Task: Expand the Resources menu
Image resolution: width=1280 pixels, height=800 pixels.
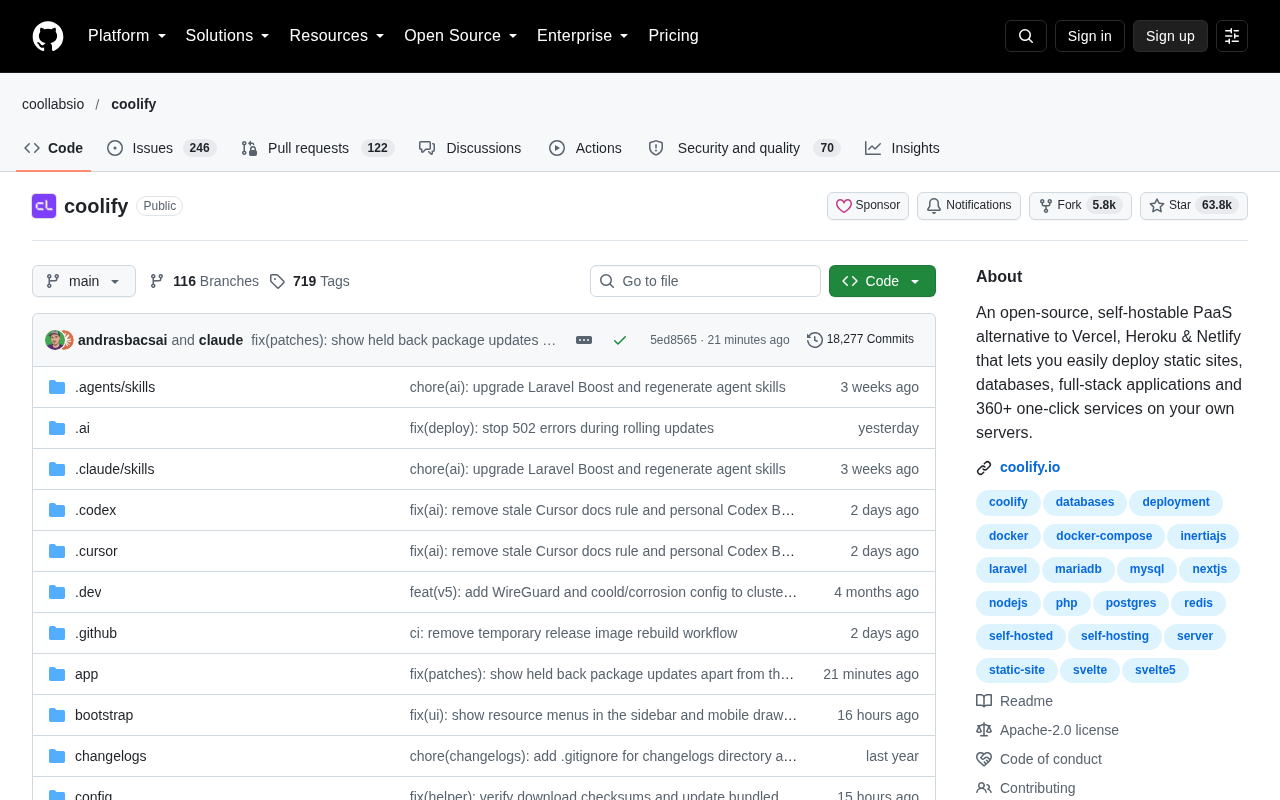Action: pos(337,36)
